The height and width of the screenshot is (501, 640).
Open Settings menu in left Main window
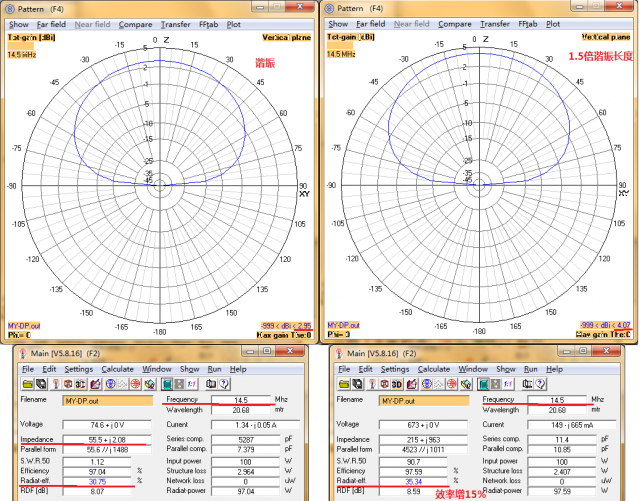[x=79, y=369]
